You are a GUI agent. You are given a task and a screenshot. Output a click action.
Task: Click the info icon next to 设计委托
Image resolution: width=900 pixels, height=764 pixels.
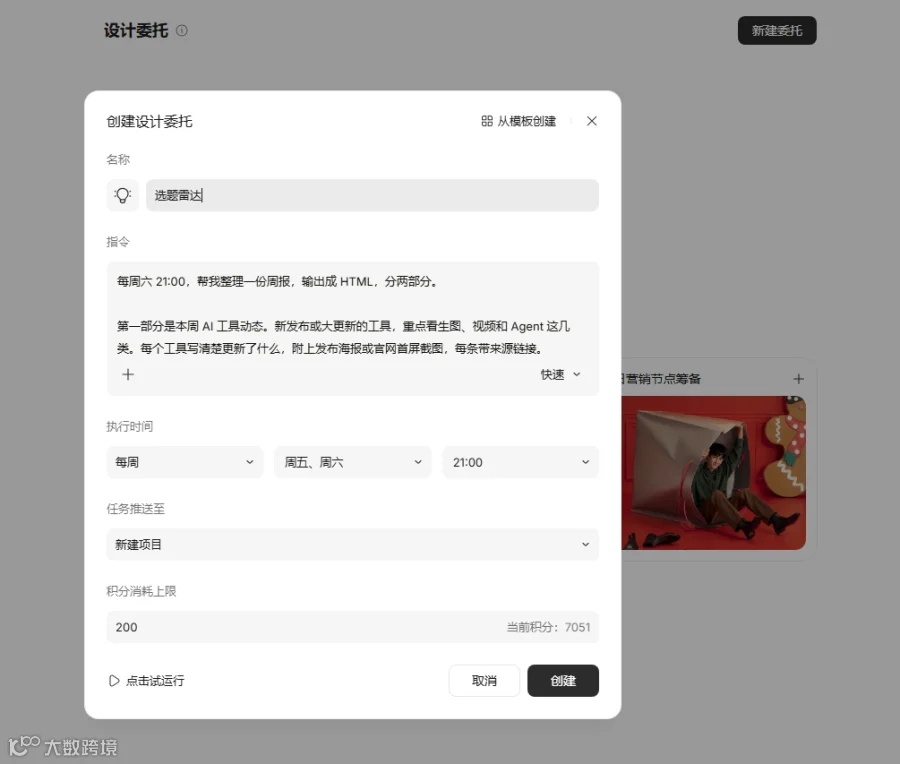pos(181,30)
